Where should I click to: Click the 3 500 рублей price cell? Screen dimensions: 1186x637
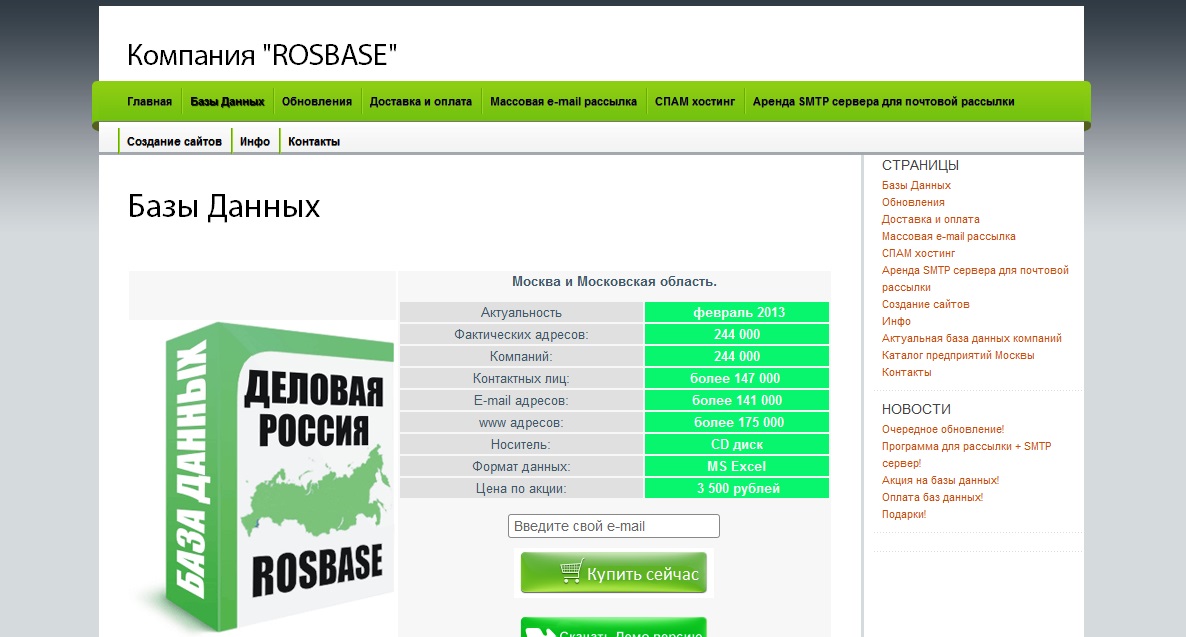pyautogui.click(x=737, y=488)
